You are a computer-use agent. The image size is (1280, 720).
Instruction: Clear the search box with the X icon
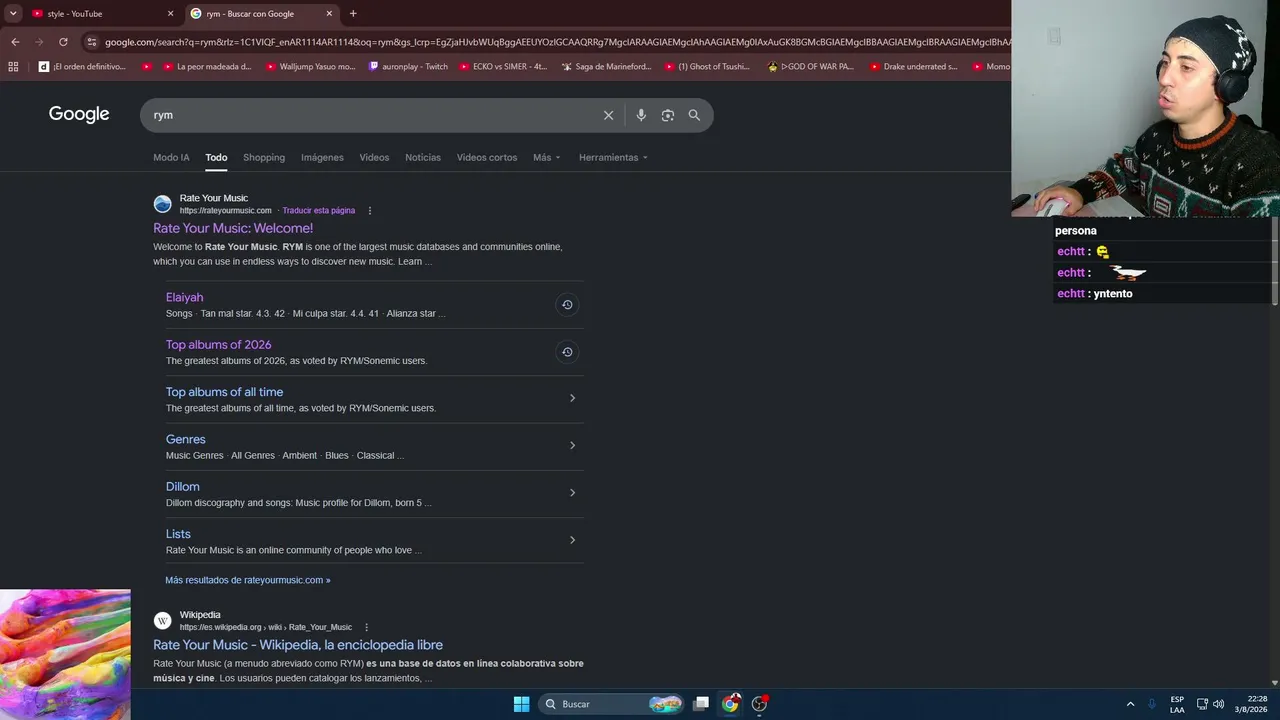[x=608, y=115]
